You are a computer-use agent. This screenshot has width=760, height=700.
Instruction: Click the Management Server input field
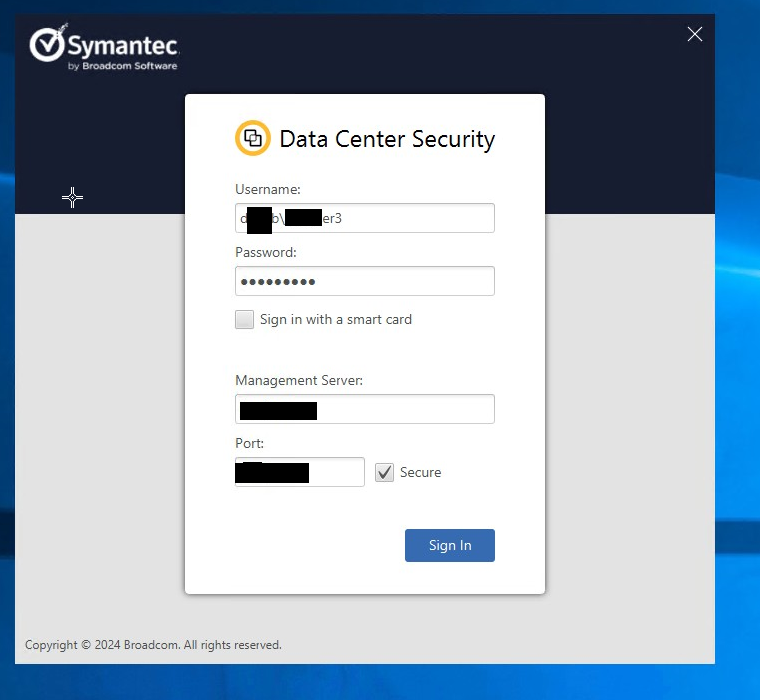click(364, 409)
